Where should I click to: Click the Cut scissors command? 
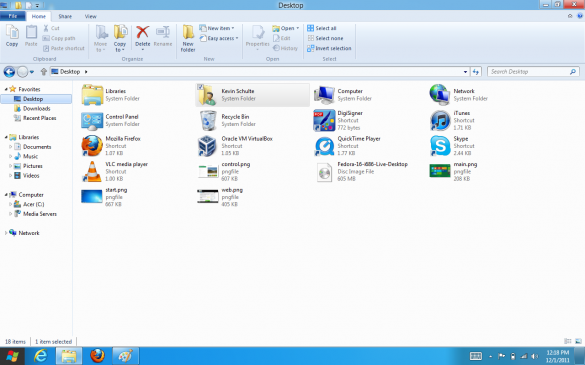[51, 28]
